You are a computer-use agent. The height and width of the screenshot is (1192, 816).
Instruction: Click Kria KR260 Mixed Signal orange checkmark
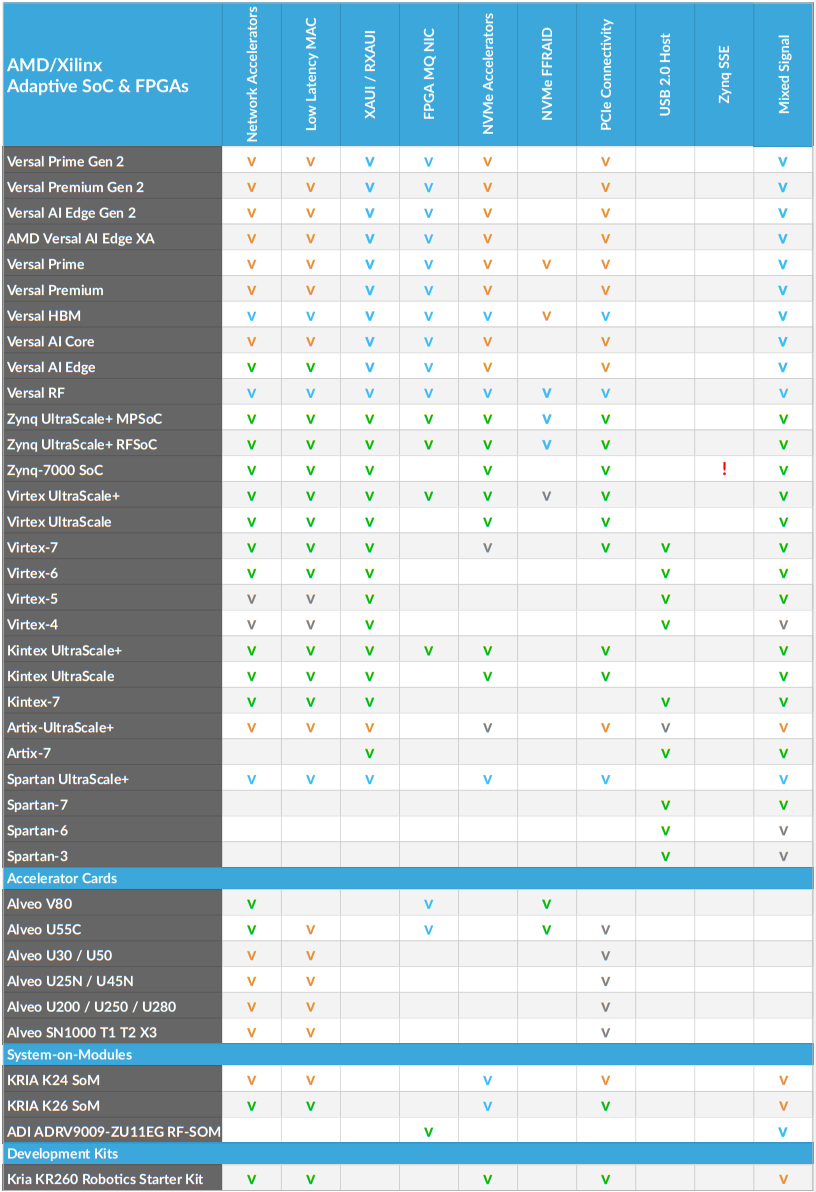pyautogui.click(x=783, y=1180)
